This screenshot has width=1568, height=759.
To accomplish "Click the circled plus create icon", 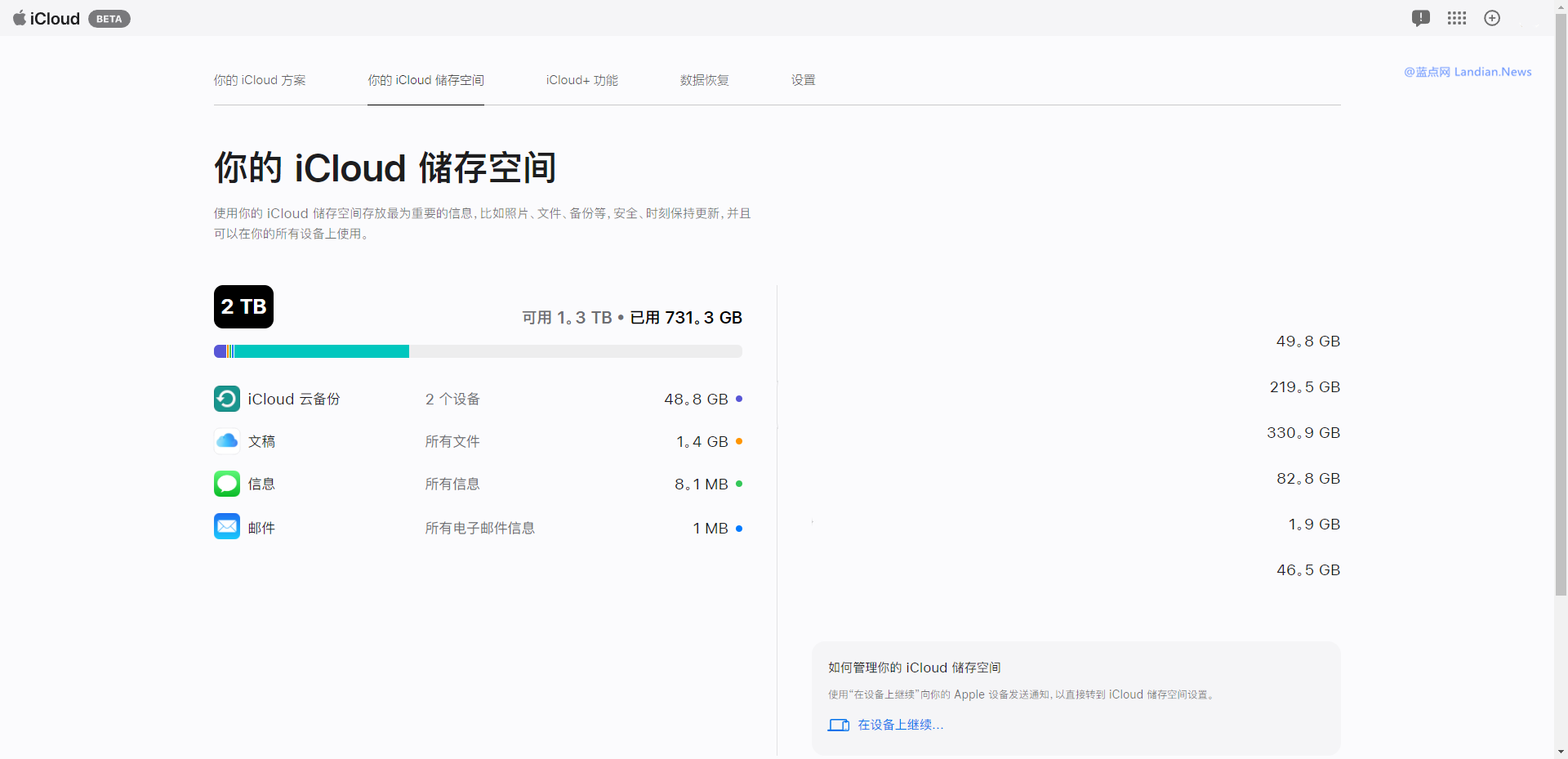I will click(1492, 18).
